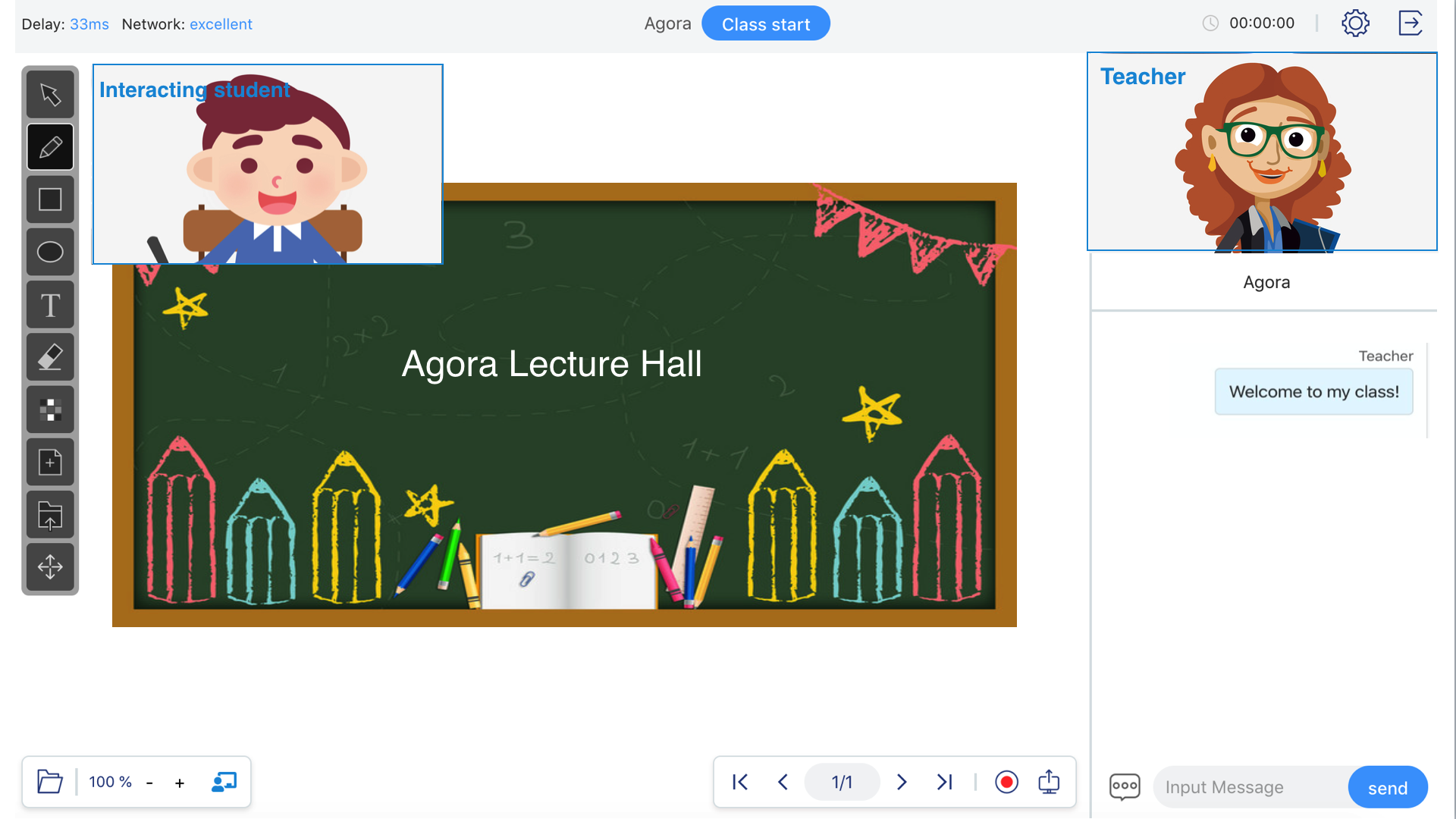Click the Class start button
The height and width of the screenshot is (819, 1456).
tap(766, 24)
